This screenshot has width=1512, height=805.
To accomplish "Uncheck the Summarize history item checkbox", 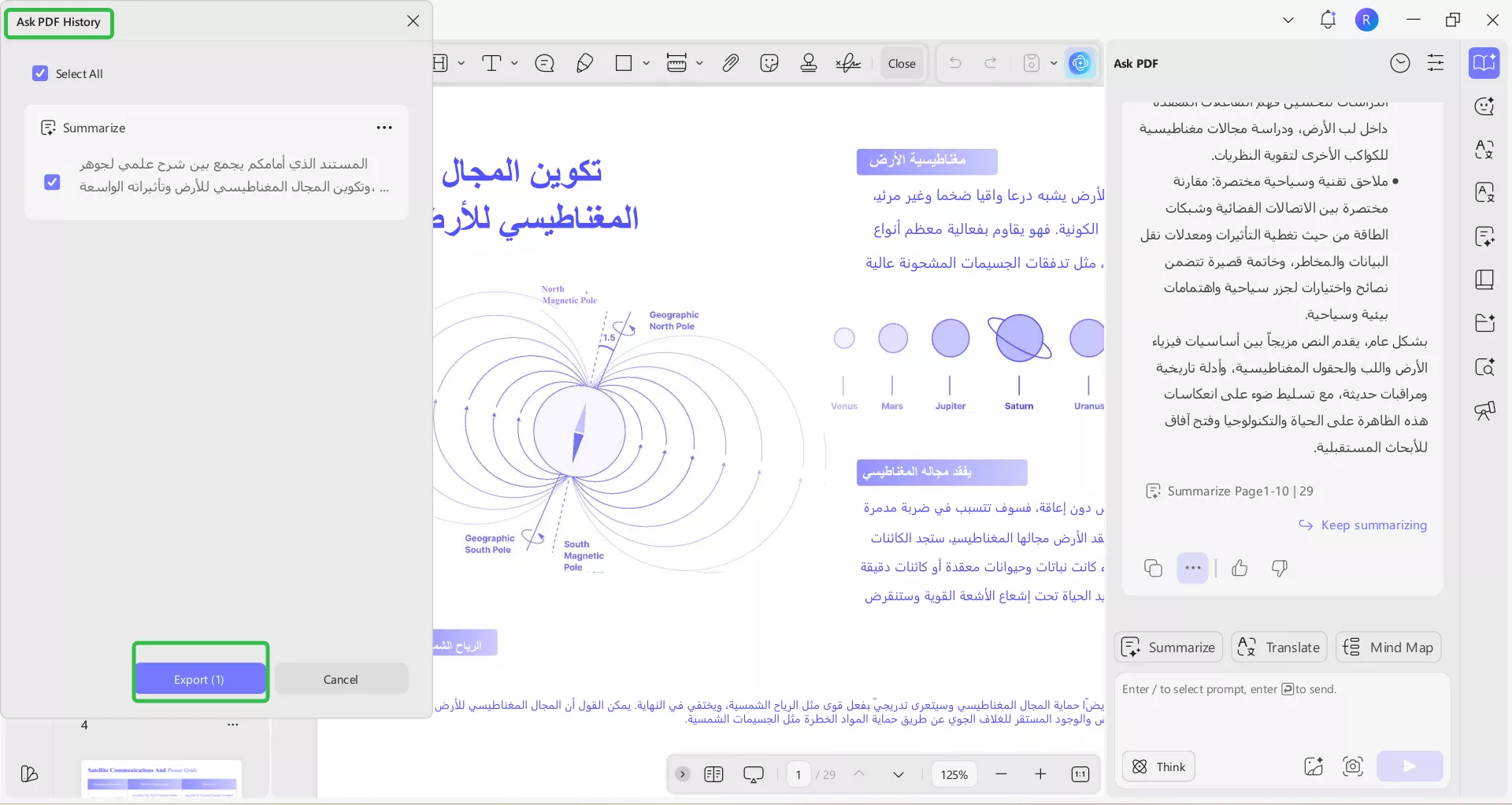I will 52,183.
